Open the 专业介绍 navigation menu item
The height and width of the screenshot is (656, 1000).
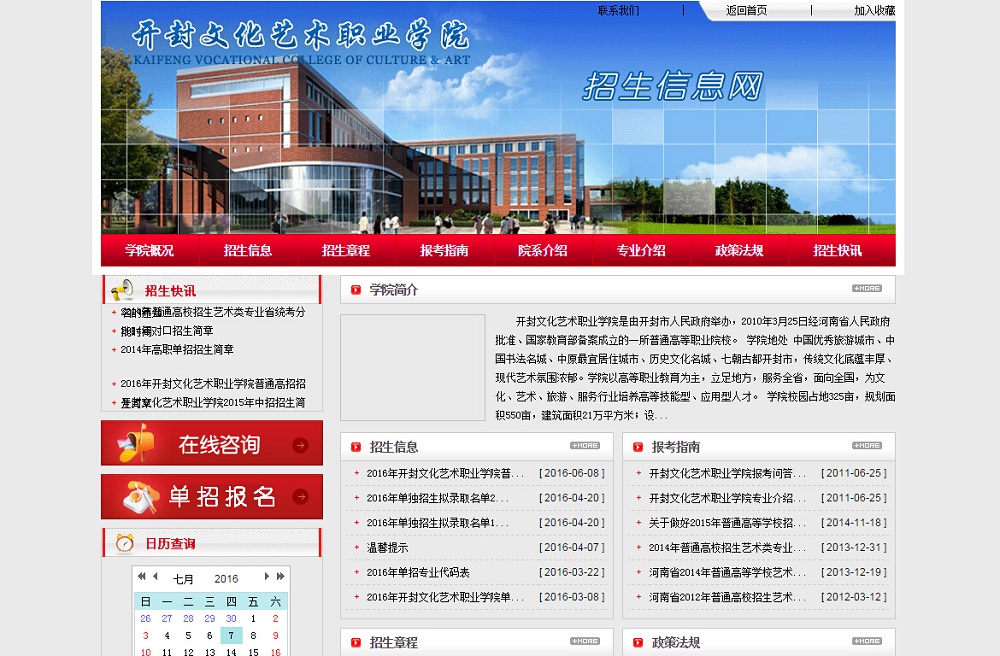[641, 251]
